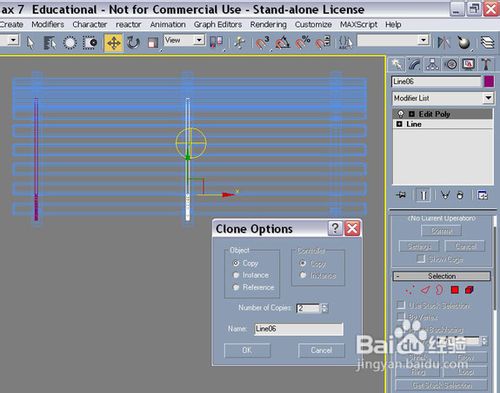Open the Character menu
The image size is (500, 393).
pos(90,25)
